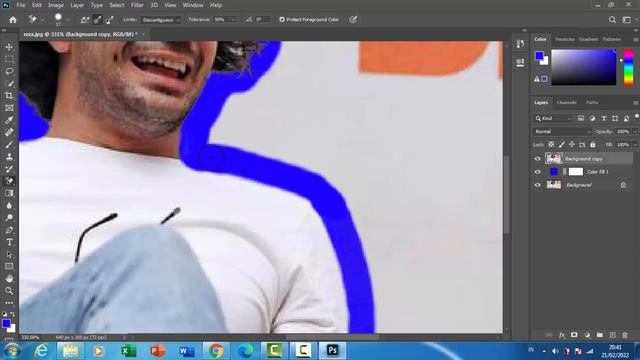
Task: Click the Color Fill 1 layer mask thumbnail
Action: [x=576, y=172]
